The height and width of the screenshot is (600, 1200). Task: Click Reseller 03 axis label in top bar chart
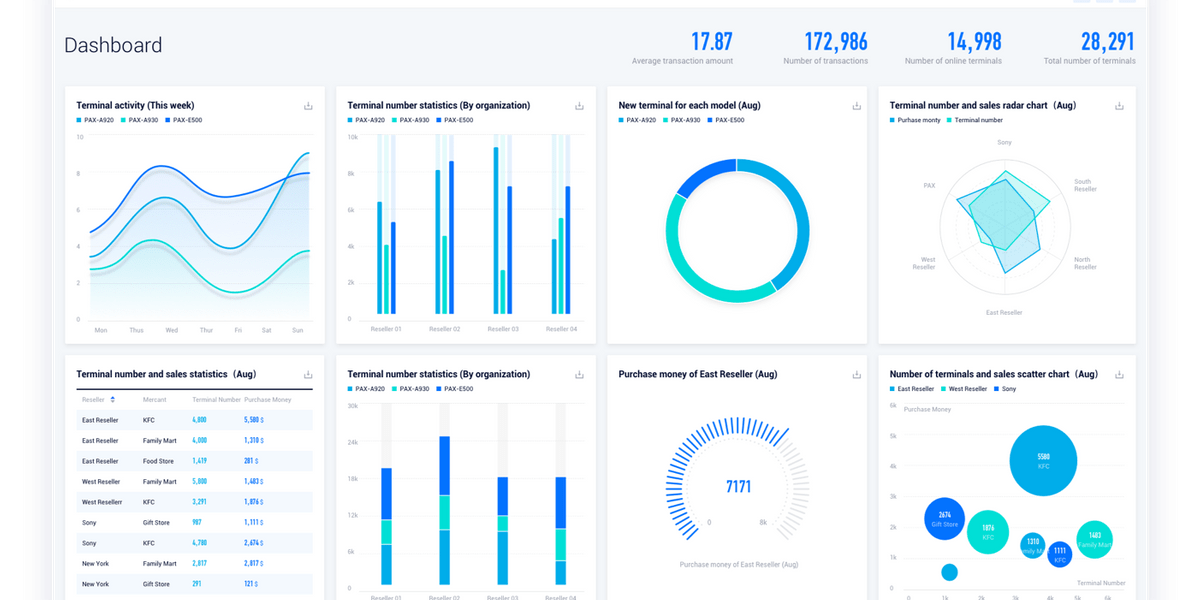coord(503,329)
